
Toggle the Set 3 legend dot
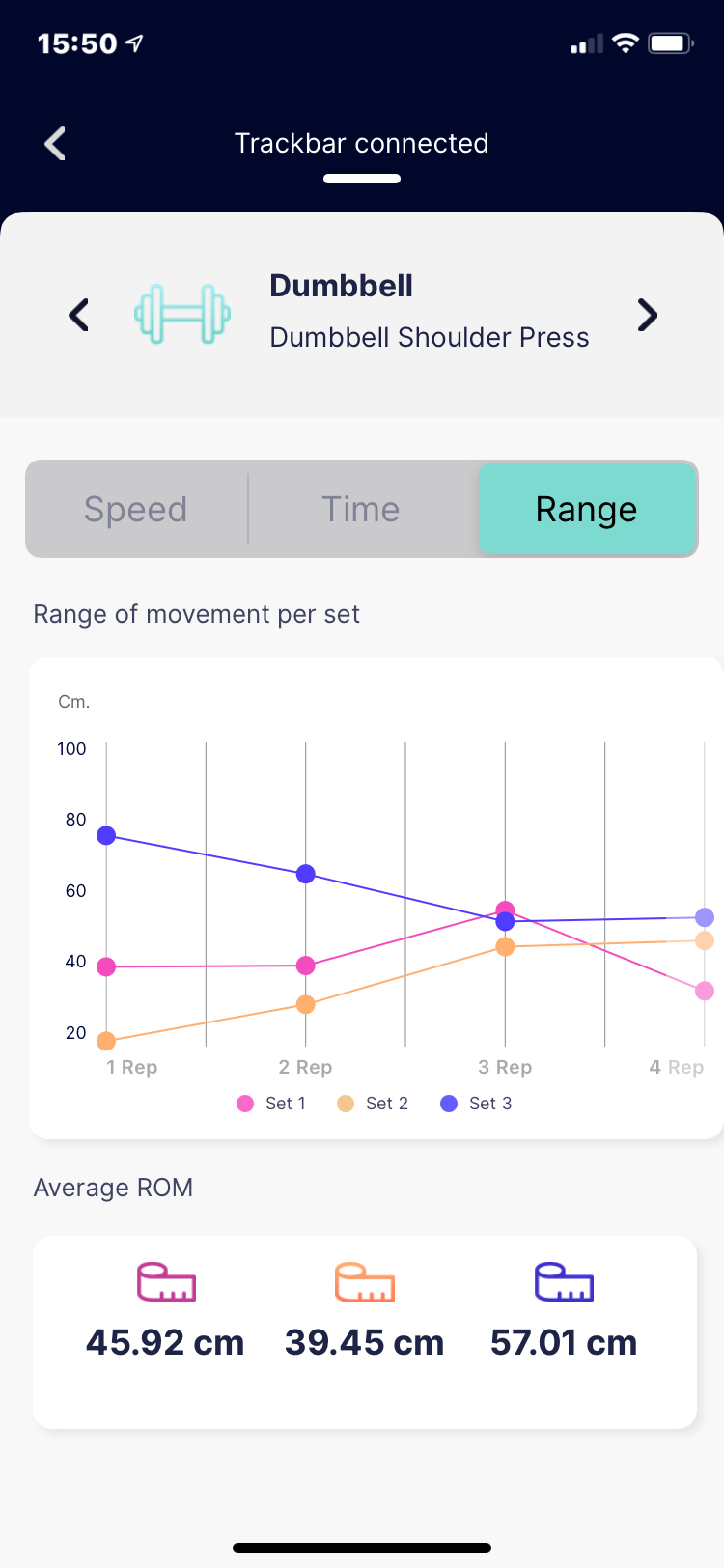tap(449, 1103)
